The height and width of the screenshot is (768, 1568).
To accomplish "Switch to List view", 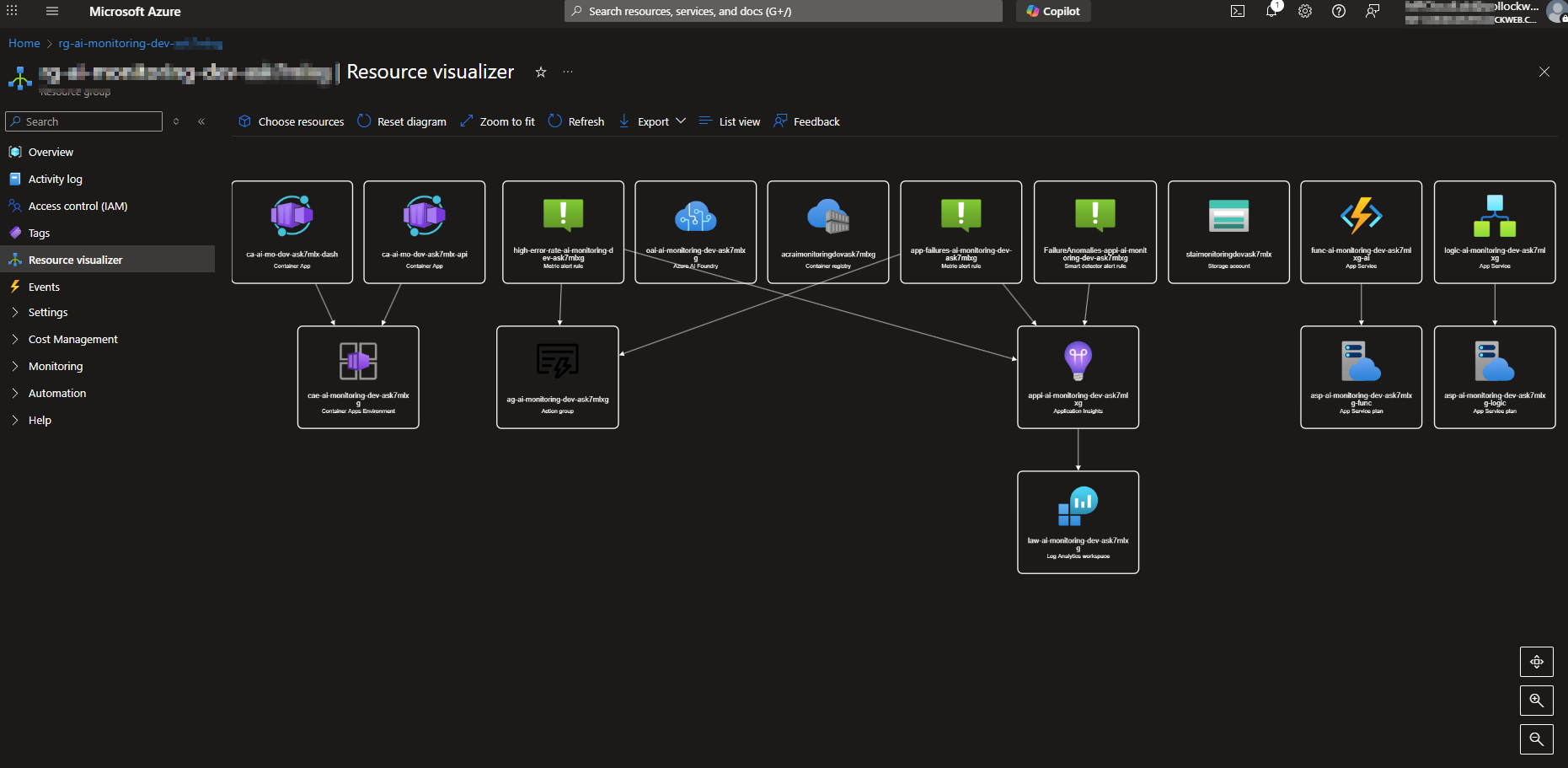I will pyautogui.click(x=730, y=121).
